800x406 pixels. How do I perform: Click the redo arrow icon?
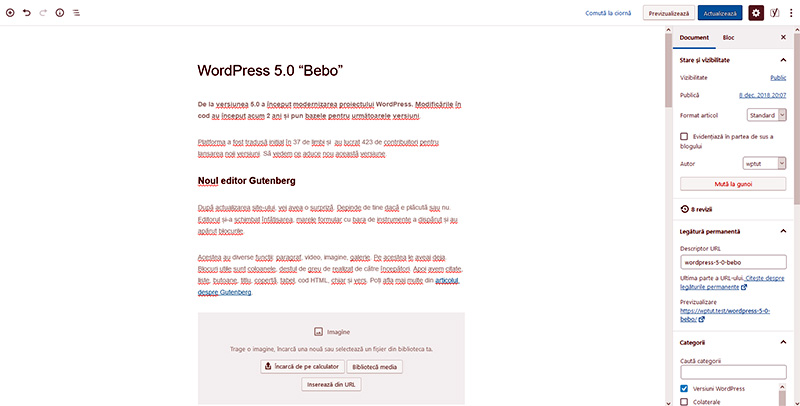pos(43,13)
